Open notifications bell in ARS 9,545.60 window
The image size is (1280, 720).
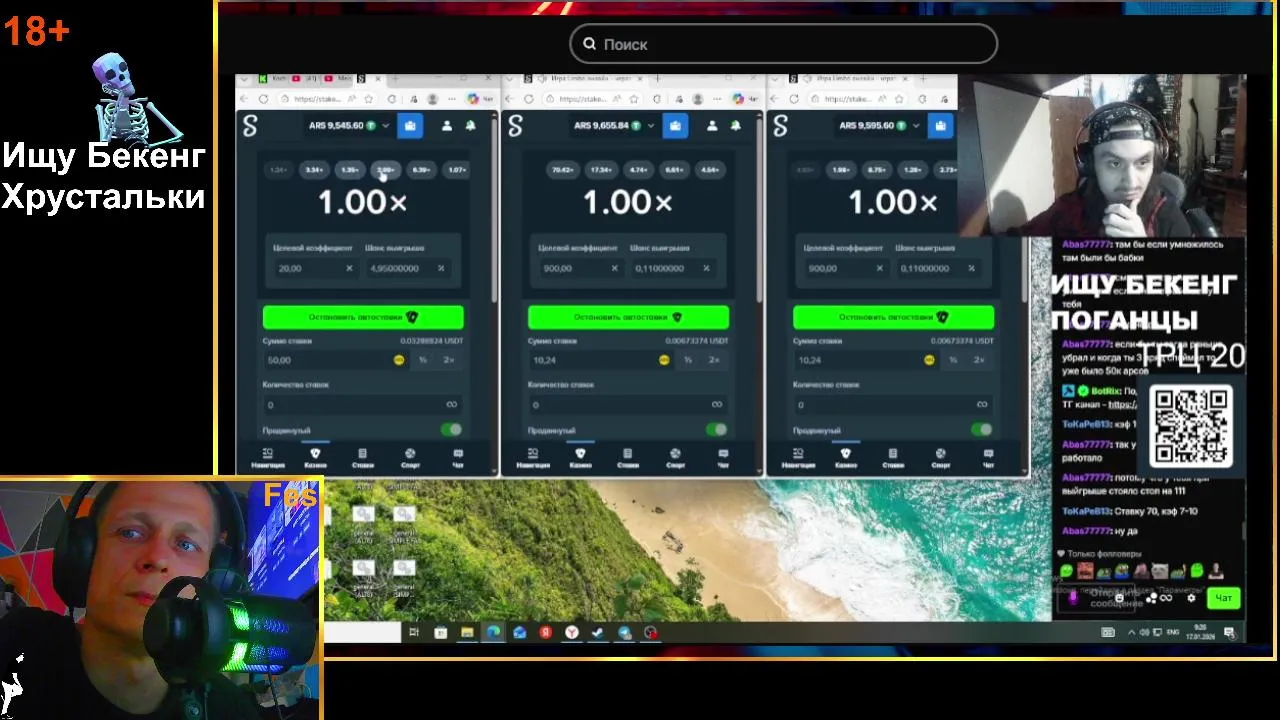tap(470, 126)
